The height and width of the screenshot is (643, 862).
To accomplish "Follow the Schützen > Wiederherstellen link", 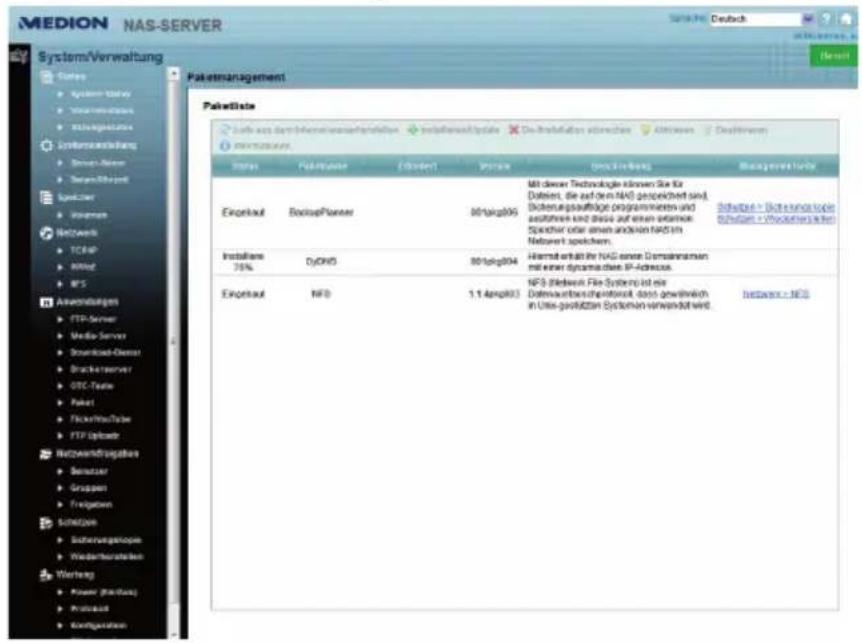I will click(x=776, y=218).
